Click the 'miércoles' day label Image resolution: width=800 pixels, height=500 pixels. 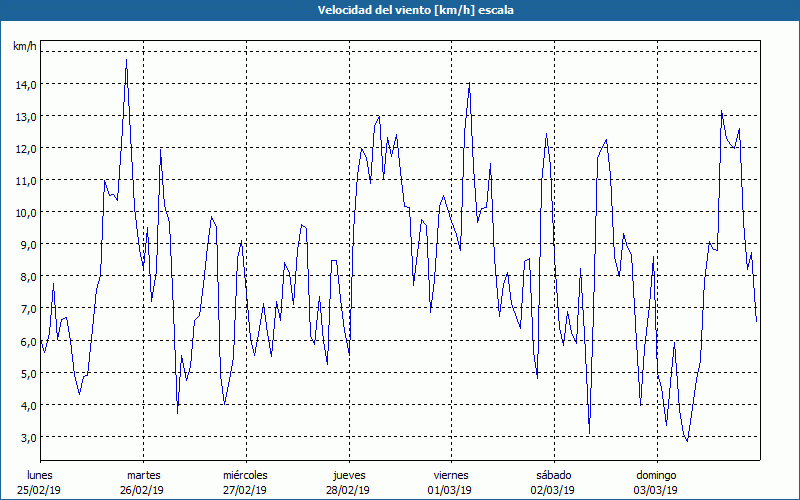coord(245,475)
